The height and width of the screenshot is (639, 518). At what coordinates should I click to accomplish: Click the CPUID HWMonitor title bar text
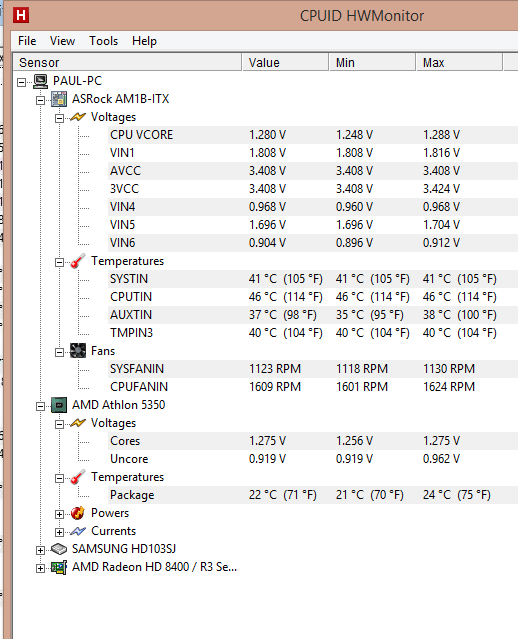pos(362,16)
